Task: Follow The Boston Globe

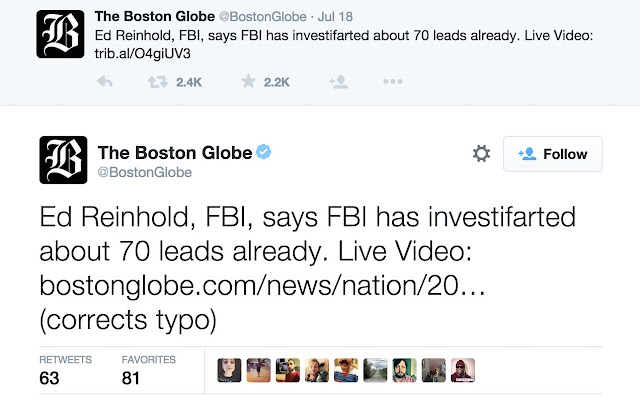Action: tap(553, 154)
